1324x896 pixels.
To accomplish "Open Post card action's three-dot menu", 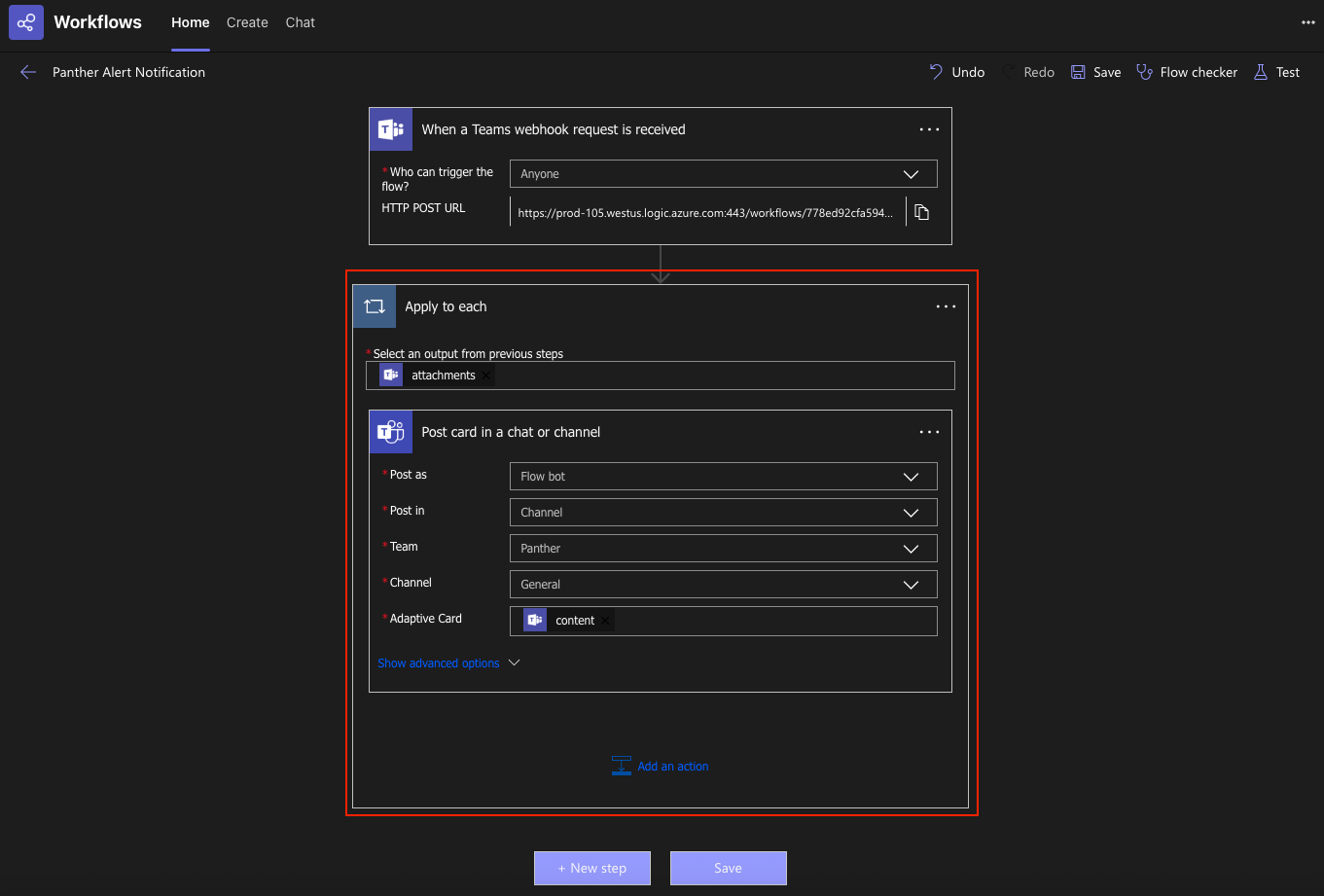I will [x=929, y=432].
